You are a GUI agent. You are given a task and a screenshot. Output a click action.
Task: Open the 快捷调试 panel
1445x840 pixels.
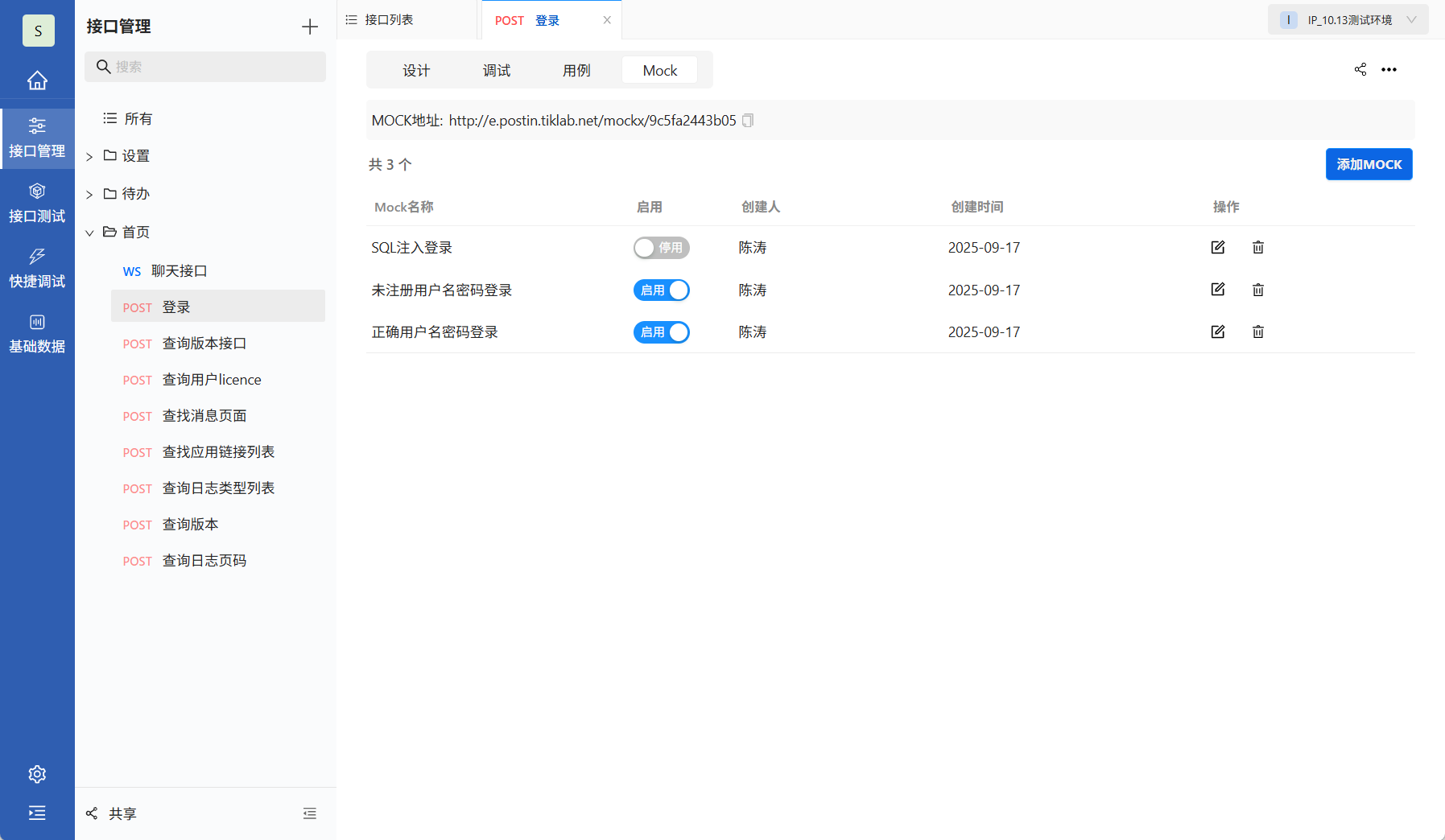click(x=37, y=267)
